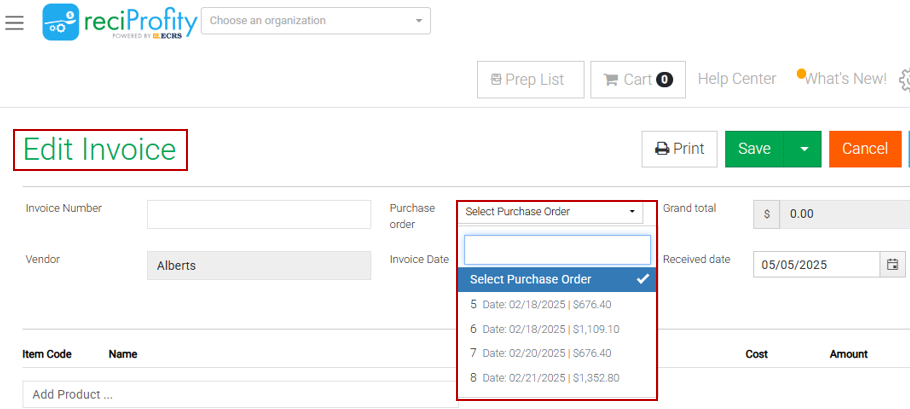Open the Prep List
The height and width of the screenshot is (409, 910).
coord(530,80)
